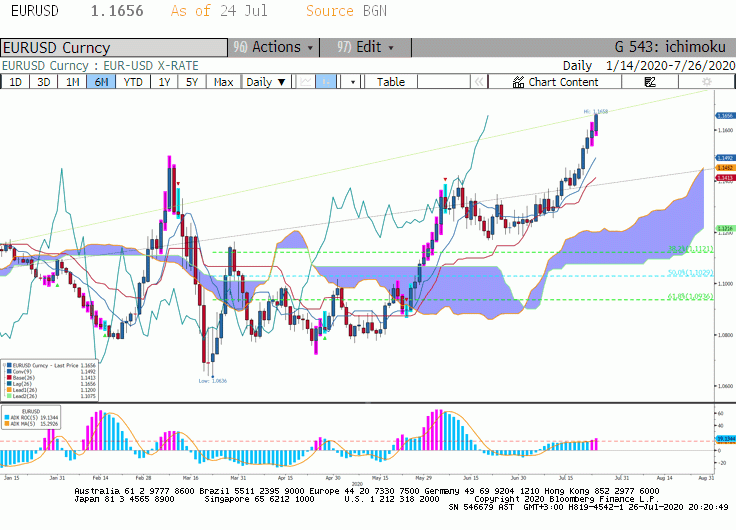Click the ADX MA(5) orange legend swatch
Viewport: 736px width, 530px height.
click(x=7, y=423)
